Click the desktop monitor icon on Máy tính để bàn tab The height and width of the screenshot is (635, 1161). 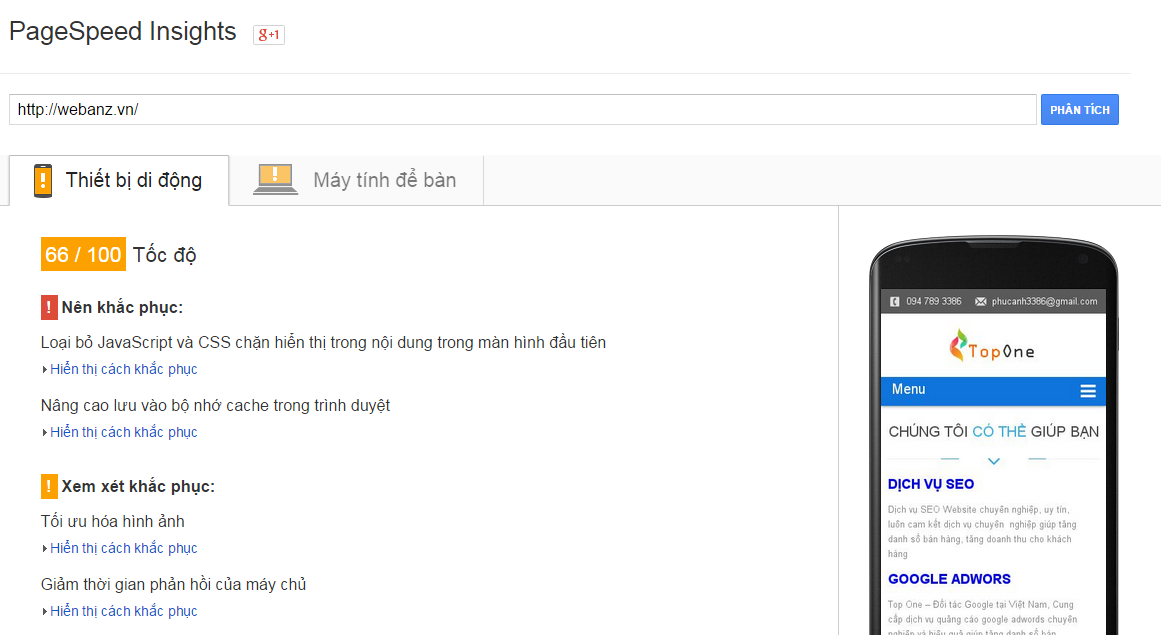click(x=273, y=178)
